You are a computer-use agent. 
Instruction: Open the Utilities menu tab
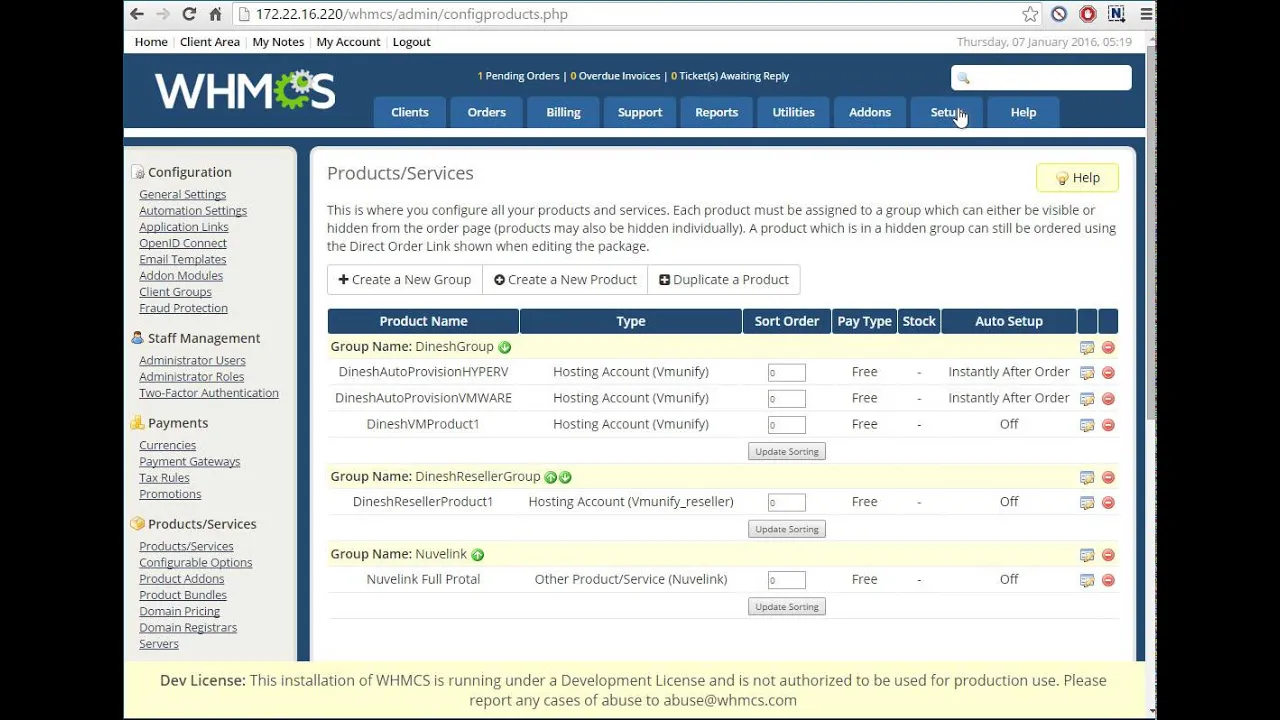pos(793,112)
